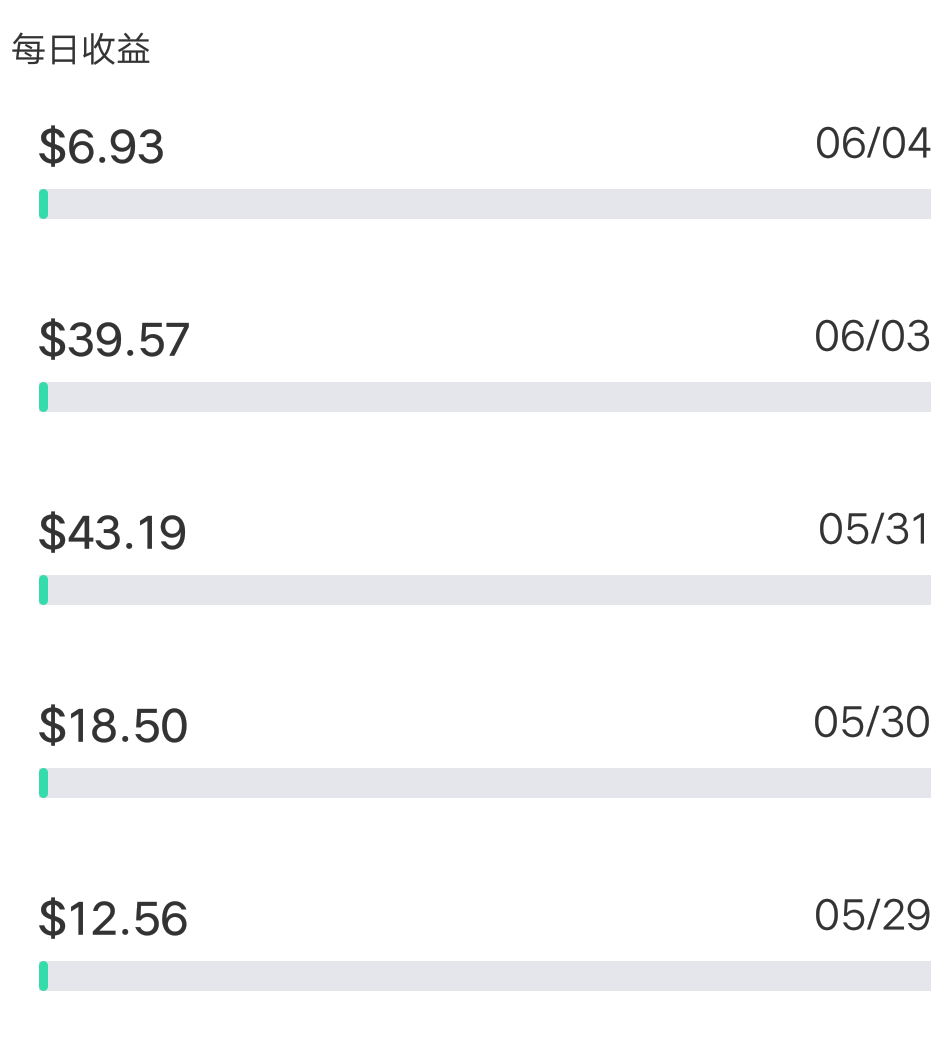Open the 05/30 date entry
Image resolution: width=950 pixels, height=1046 pixels.
[x=872, y=722]
